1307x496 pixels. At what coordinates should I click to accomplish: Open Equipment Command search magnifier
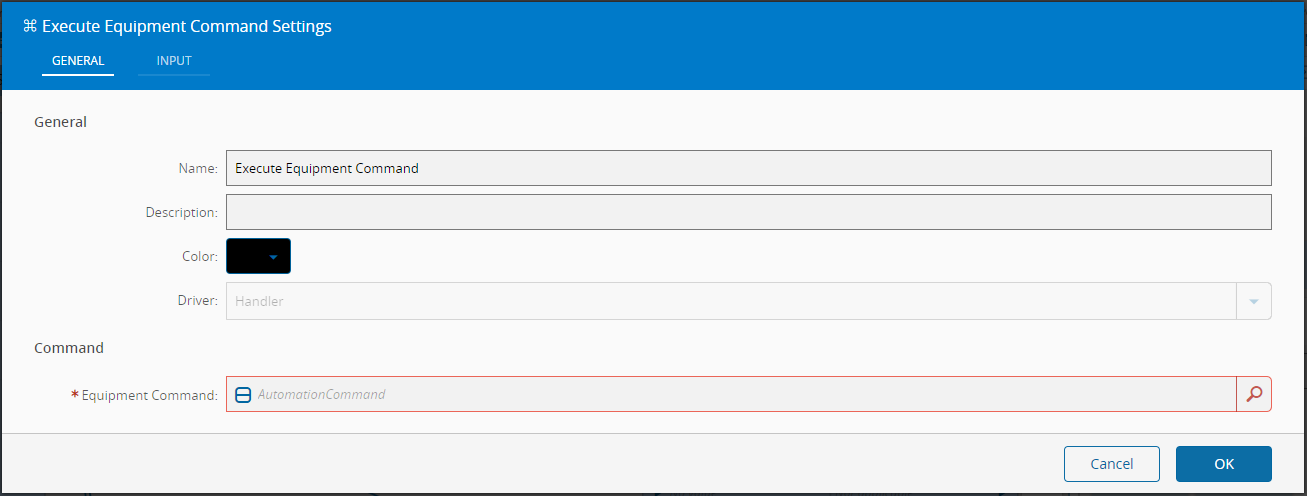pos(1254,394)
